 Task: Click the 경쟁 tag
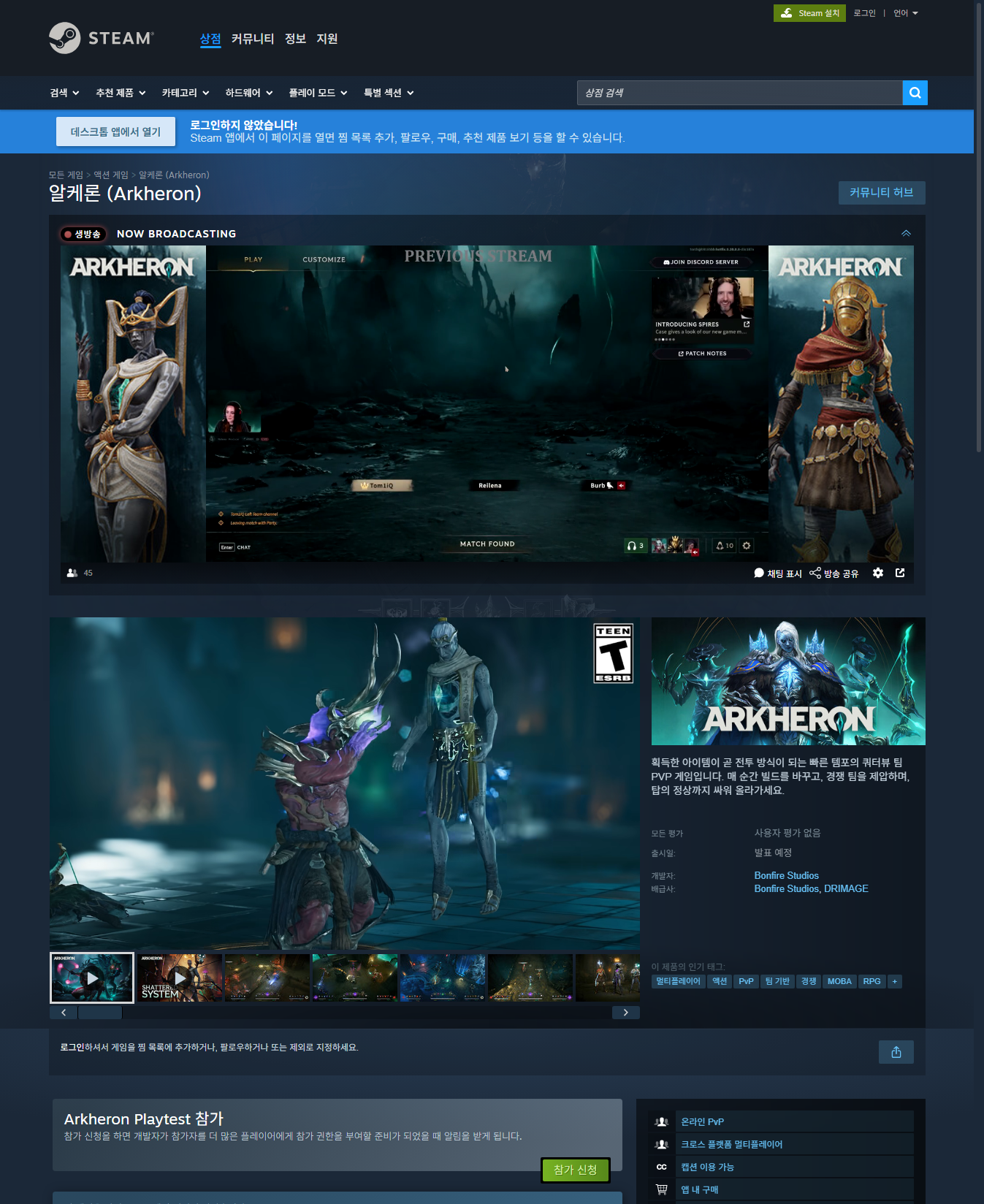pos(809,981)
